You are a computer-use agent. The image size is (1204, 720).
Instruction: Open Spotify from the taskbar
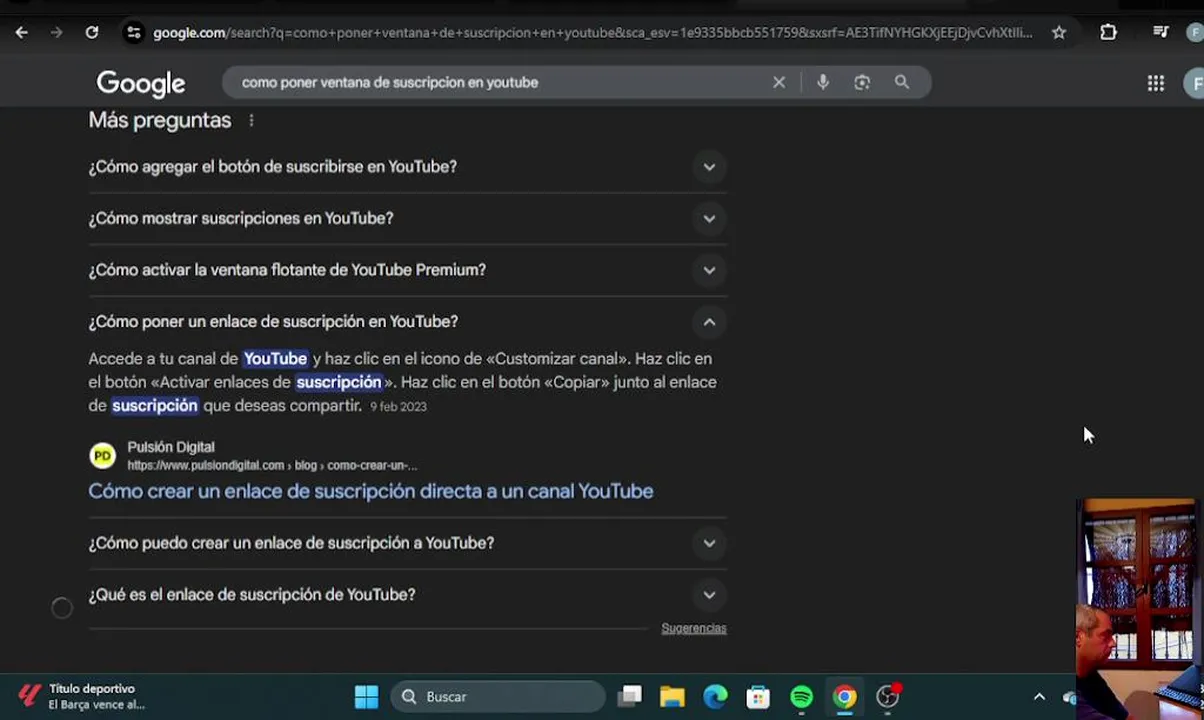801,697
